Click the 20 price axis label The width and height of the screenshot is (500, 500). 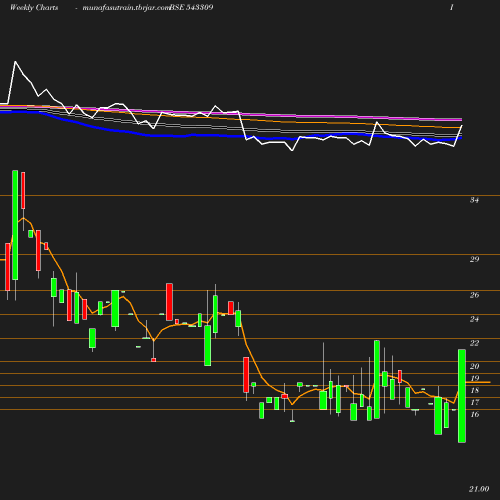[474, 366]
